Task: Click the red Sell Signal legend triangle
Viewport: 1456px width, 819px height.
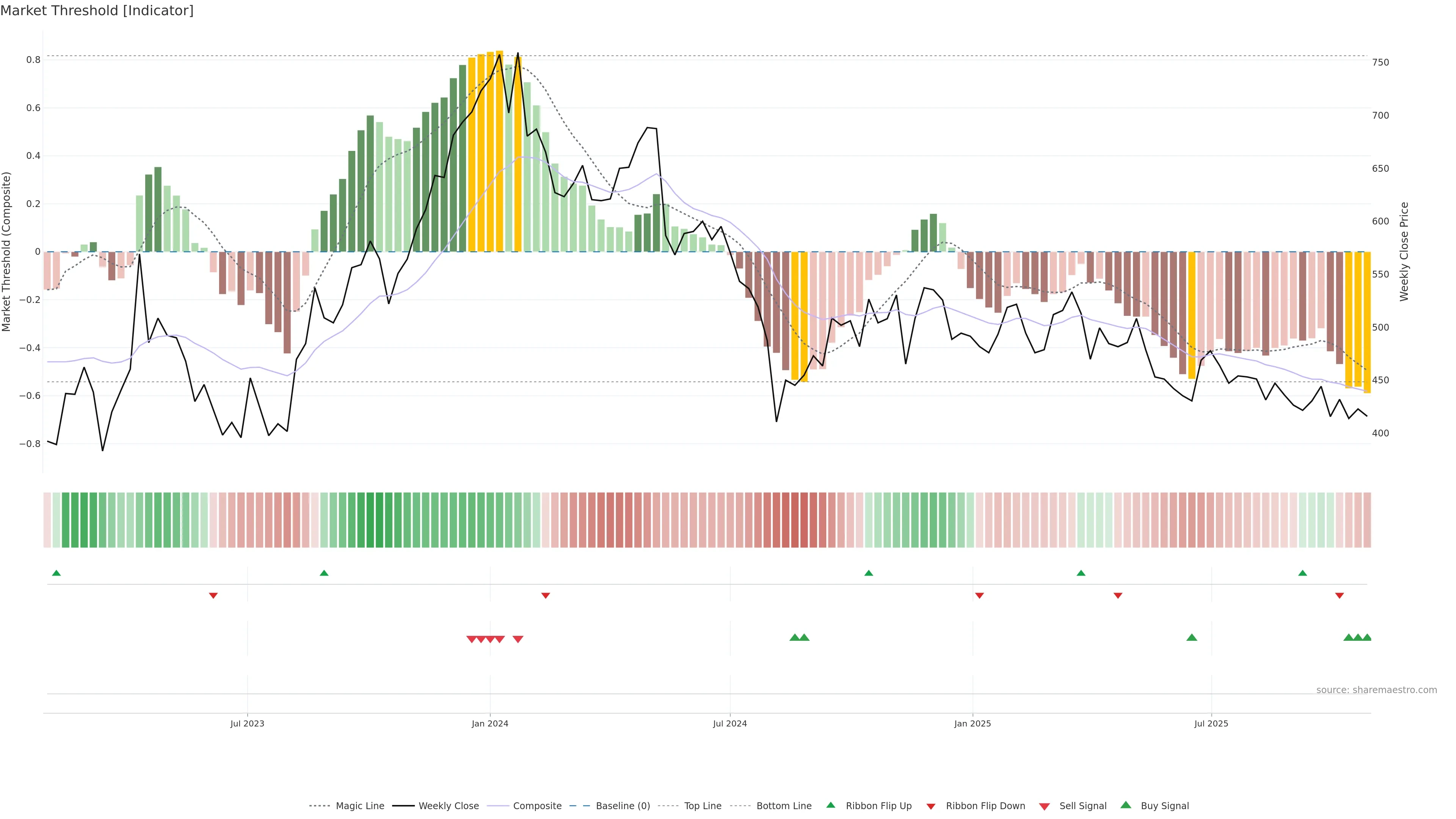Action: [1045, 806]
